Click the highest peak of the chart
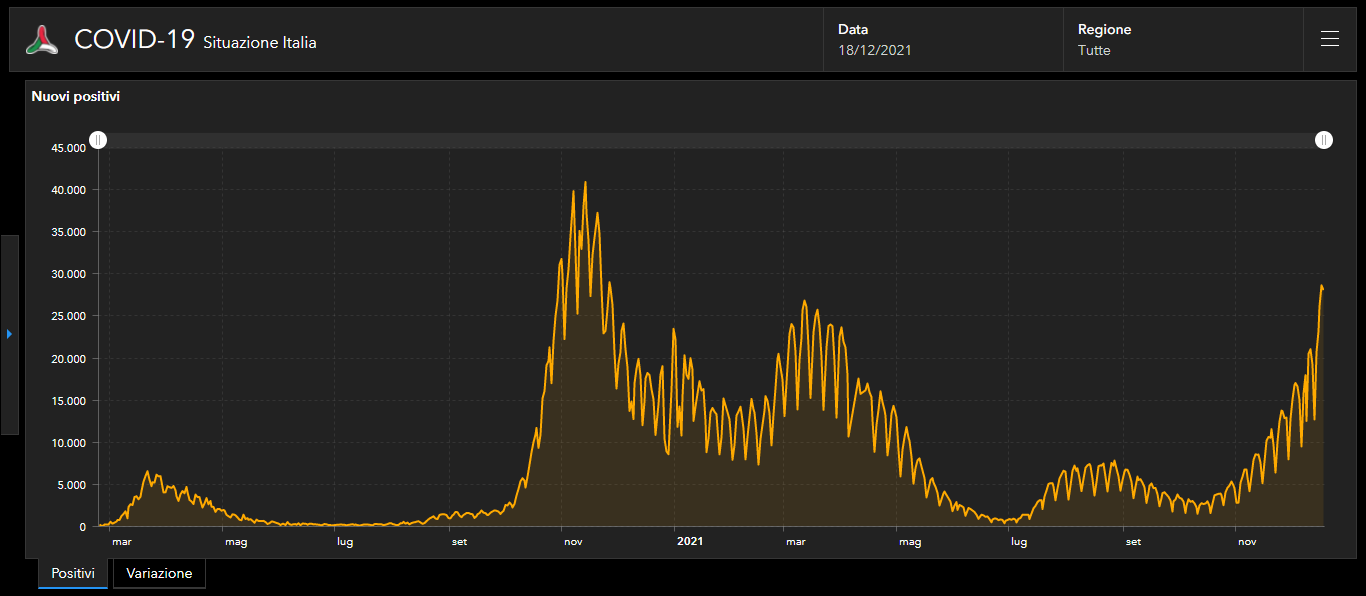 pyautogui.click(x=585, y=183)
